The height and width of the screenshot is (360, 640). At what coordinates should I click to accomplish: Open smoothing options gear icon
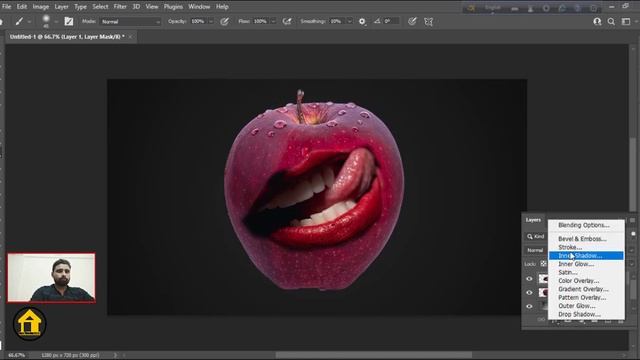[x=362, y=21]
